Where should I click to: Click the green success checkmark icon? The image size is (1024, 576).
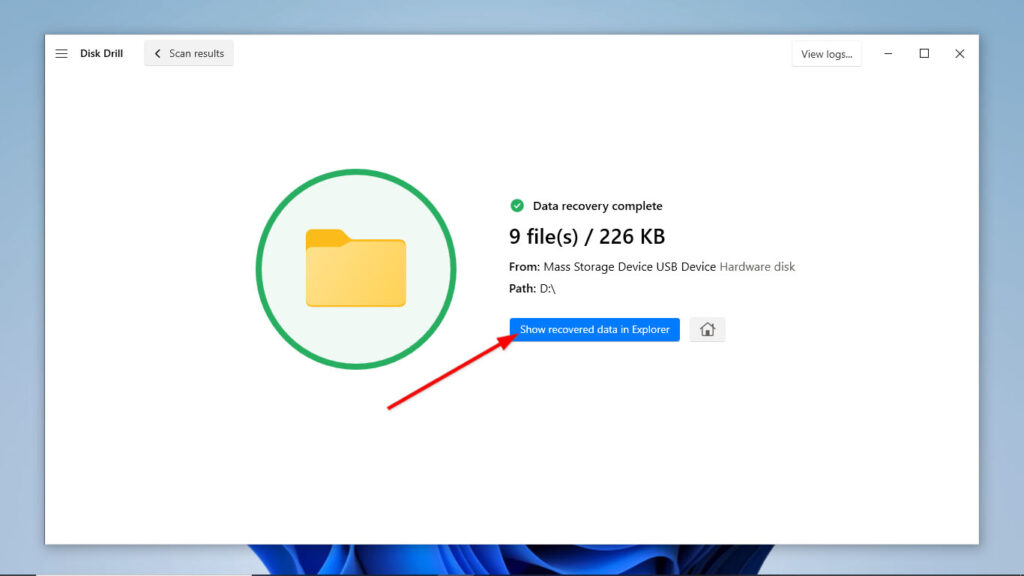[517, 205]
